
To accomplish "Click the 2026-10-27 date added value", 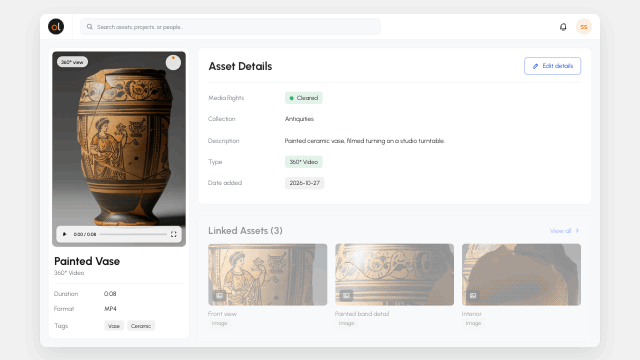I will coord(304,183).
